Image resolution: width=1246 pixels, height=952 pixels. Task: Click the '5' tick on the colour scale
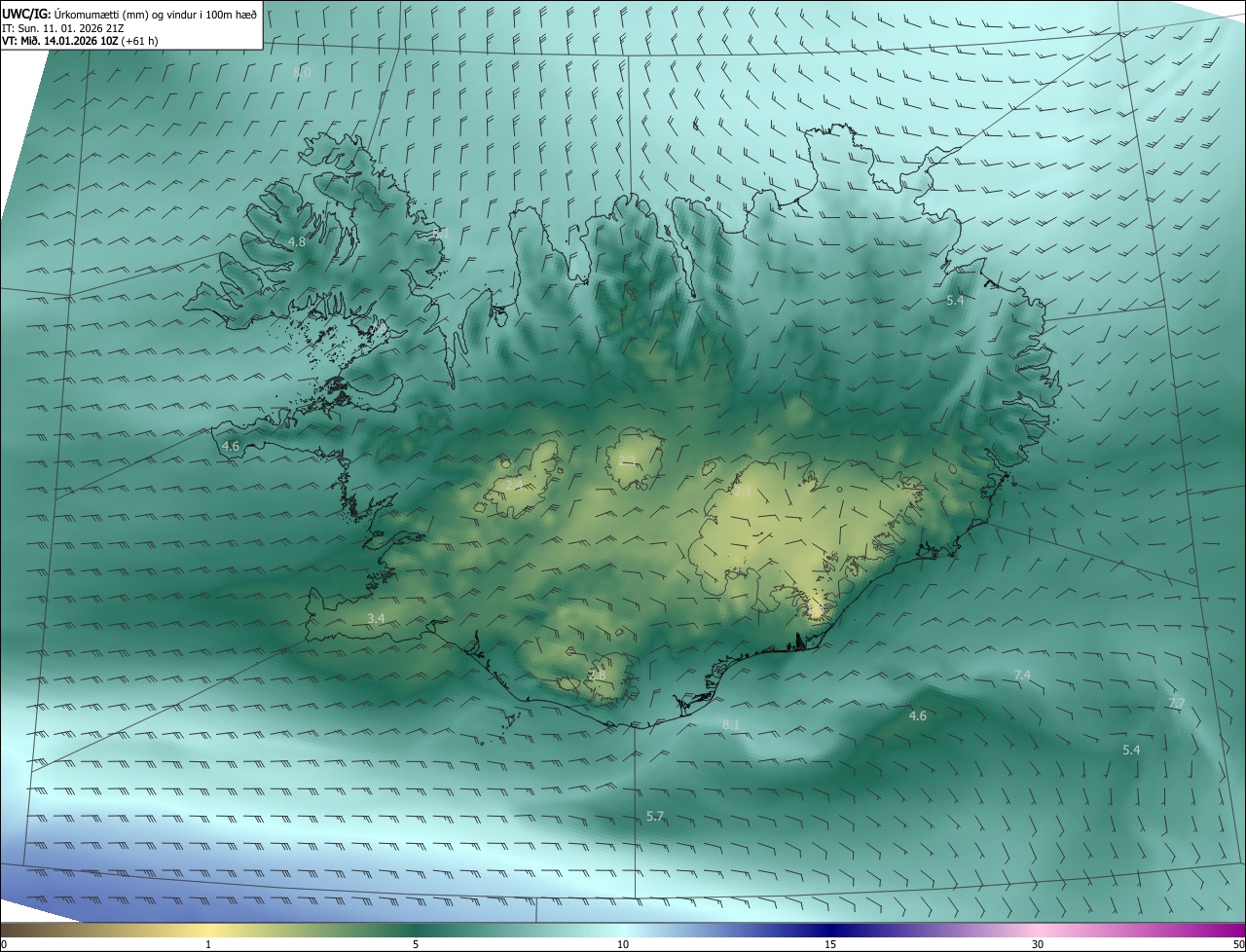(x=416, y=944)
